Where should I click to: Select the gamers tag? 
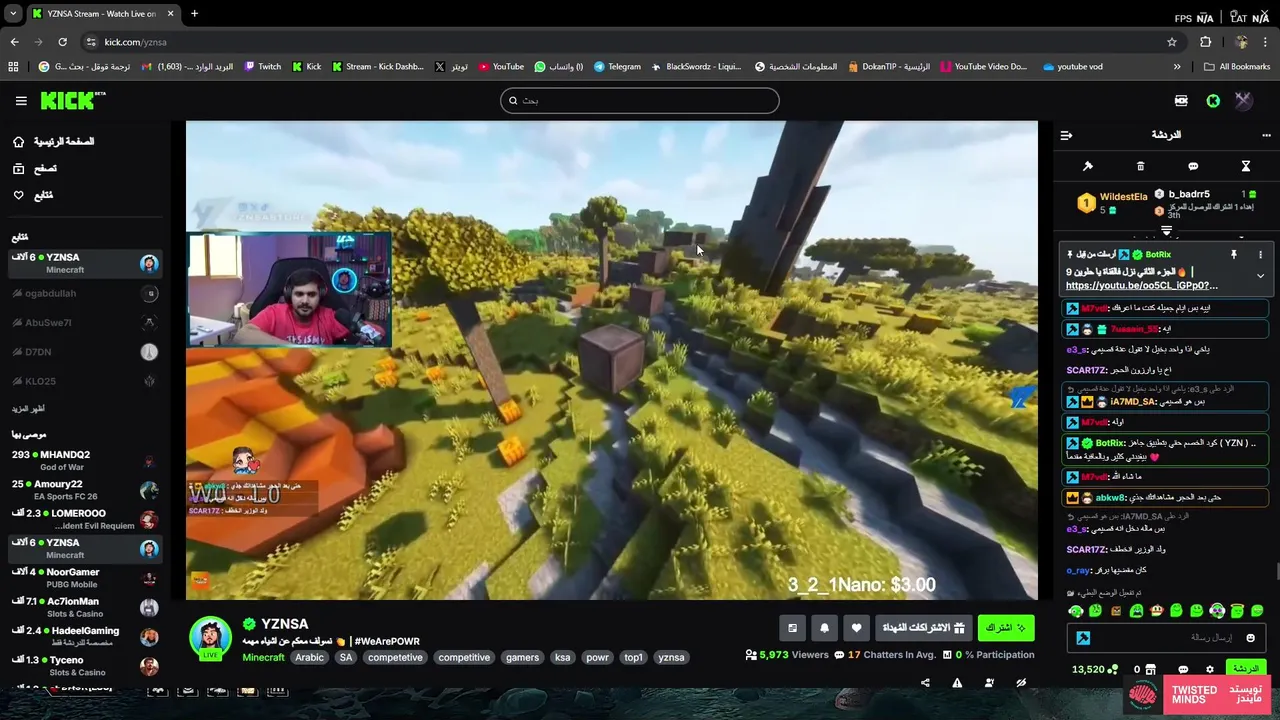(522, 658)
